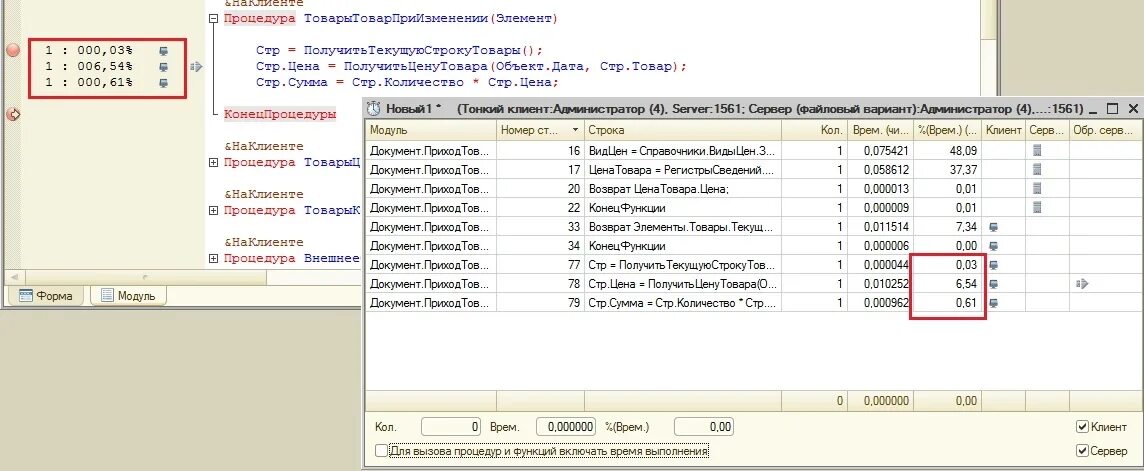Sort by Кол. column header
Viewport: 1144px width, 471px height.
pos(814,131)
